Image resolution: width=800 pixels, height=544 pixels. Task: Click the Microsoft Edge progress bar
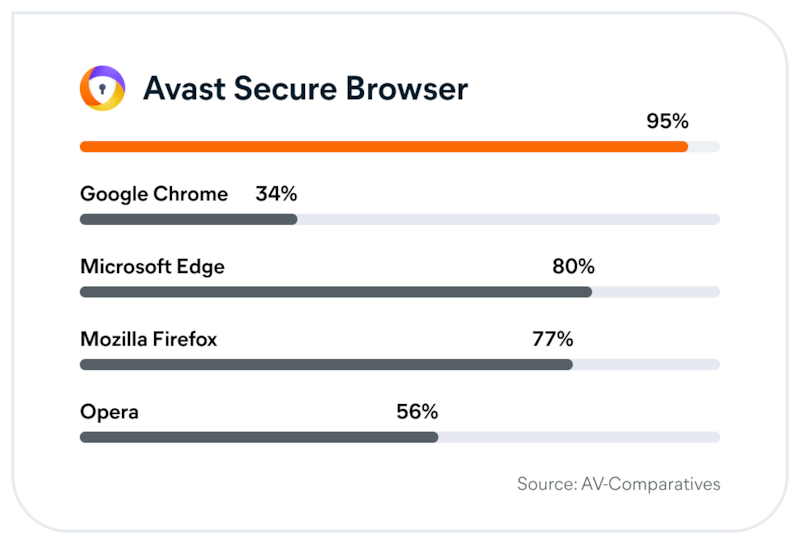pyautogui.click(x=335, y=292)
